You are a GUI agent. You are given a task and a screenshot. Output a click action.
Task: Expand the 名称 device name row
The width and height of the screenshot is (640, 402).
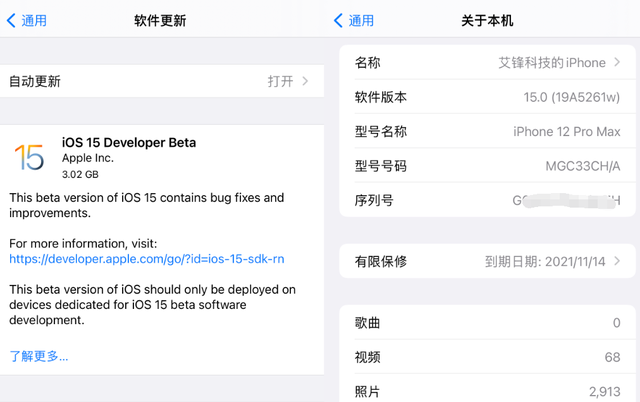(x=488, y=62)
